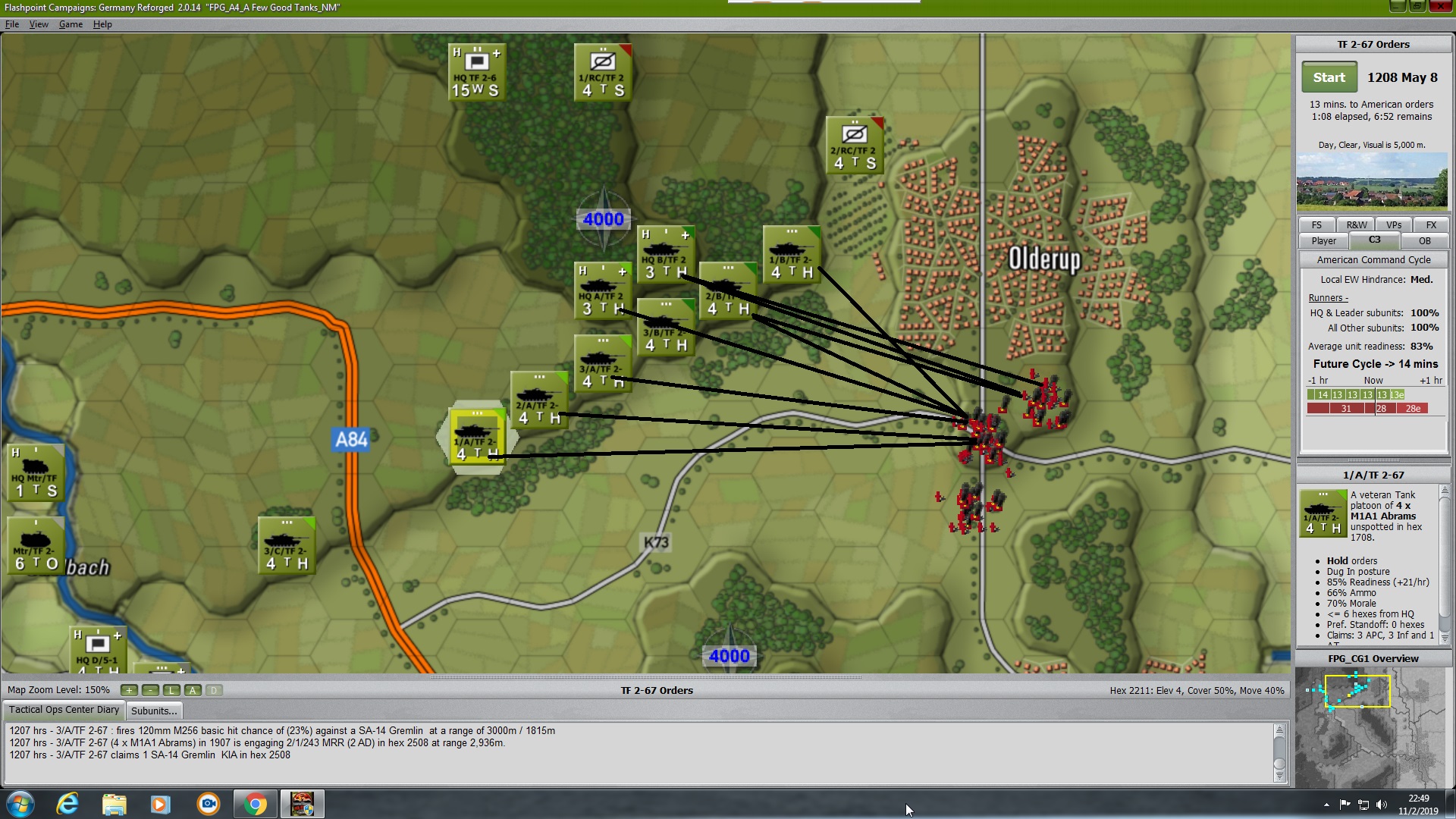Switch to the OB tab
Image resolution: width=1456 pixels, height=819 pixels.
point(1424,241)
